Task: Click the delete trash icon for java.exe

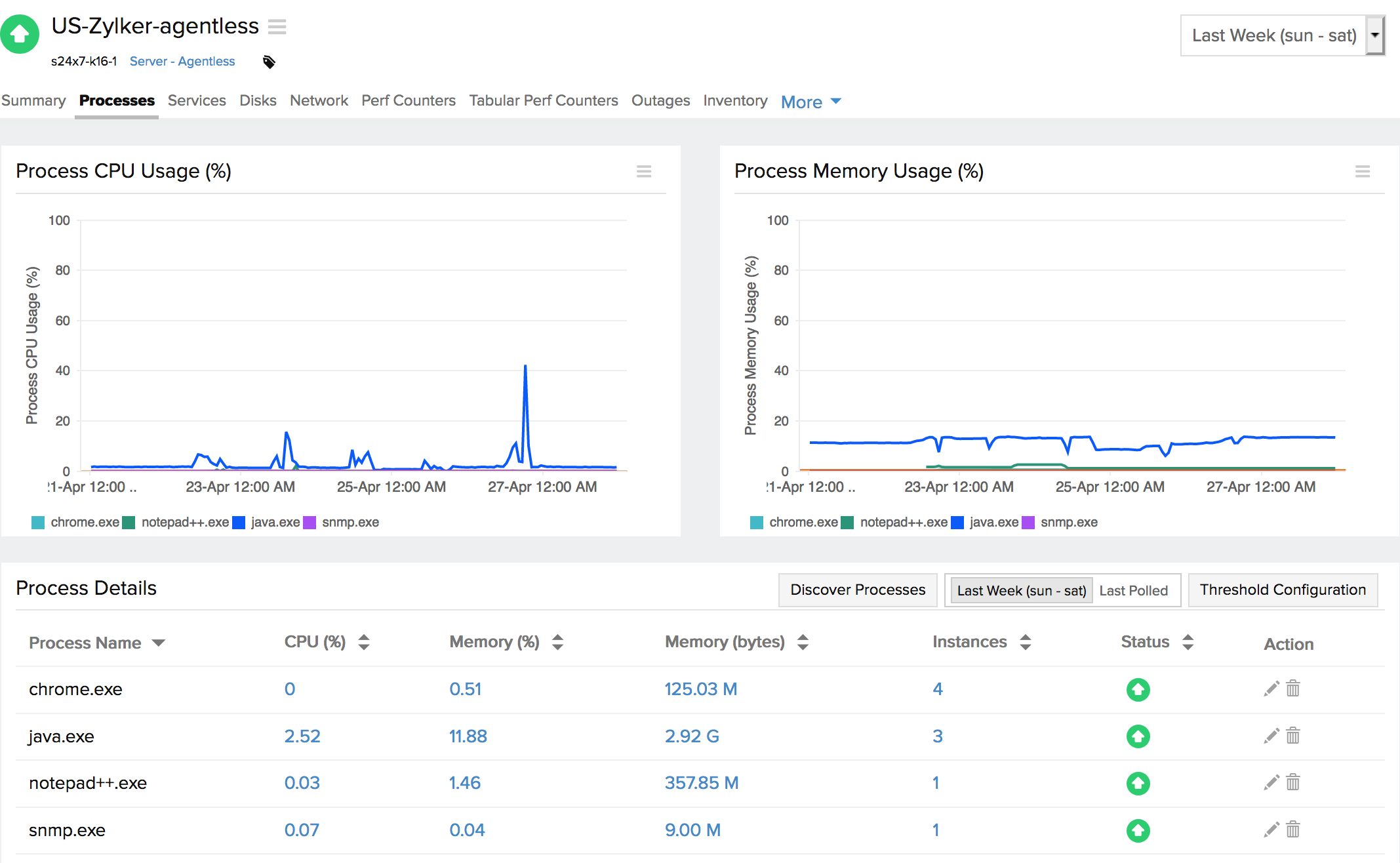Action: click(1293, 736)
